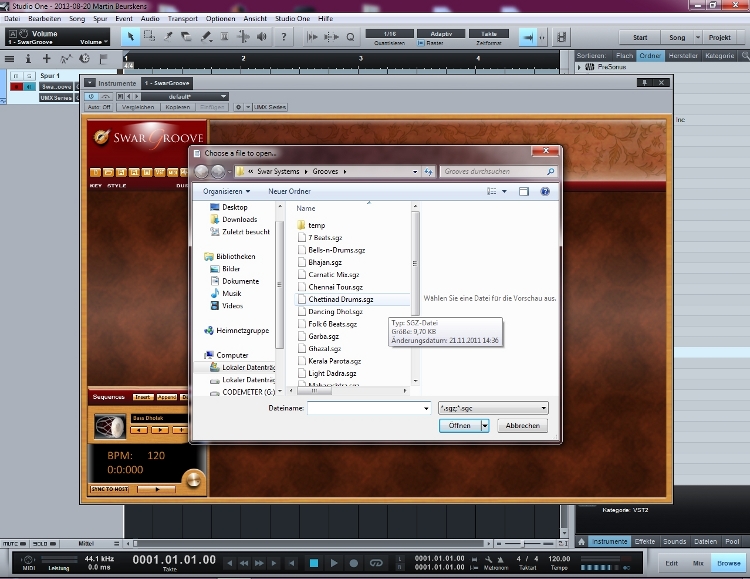Click the Quantize Q icon
750x579 pixels.
tap(350, 37)
